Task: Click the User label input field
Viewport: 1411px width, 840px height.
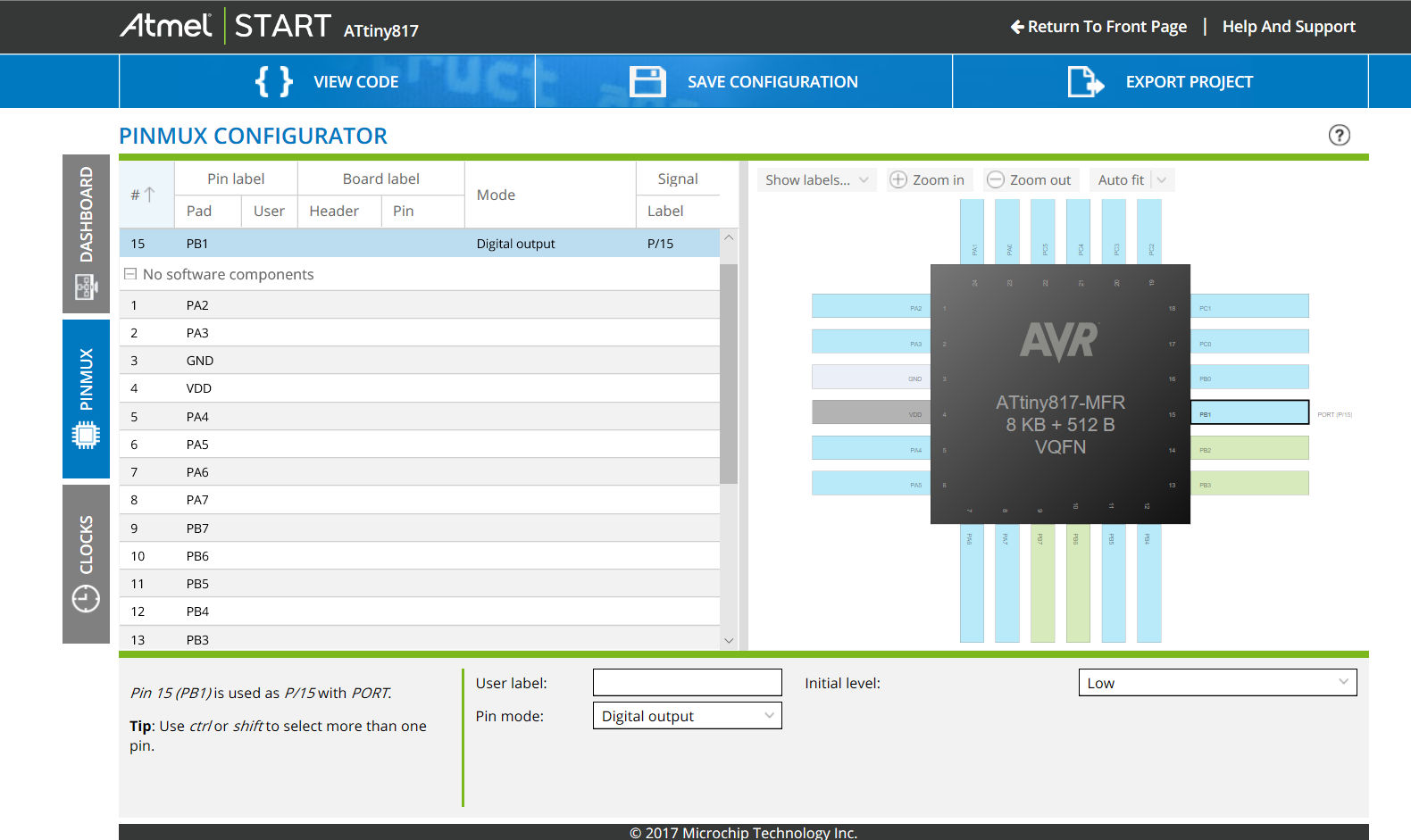Action: click(687, 683)
